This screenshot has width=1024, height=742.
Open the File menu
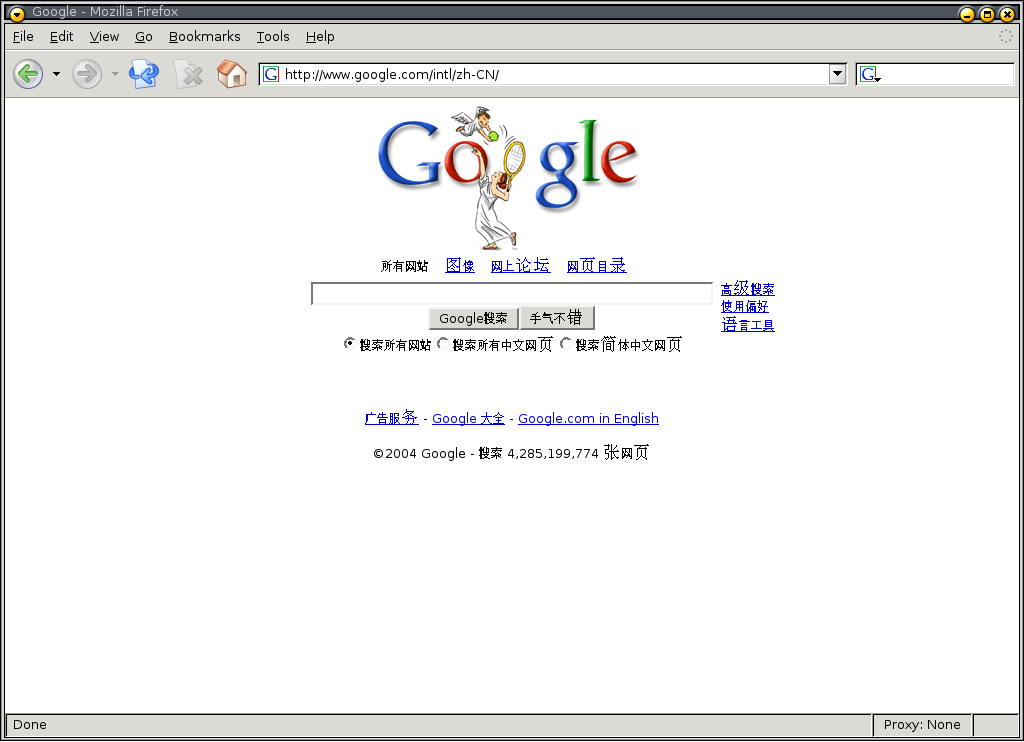point(23,37)
